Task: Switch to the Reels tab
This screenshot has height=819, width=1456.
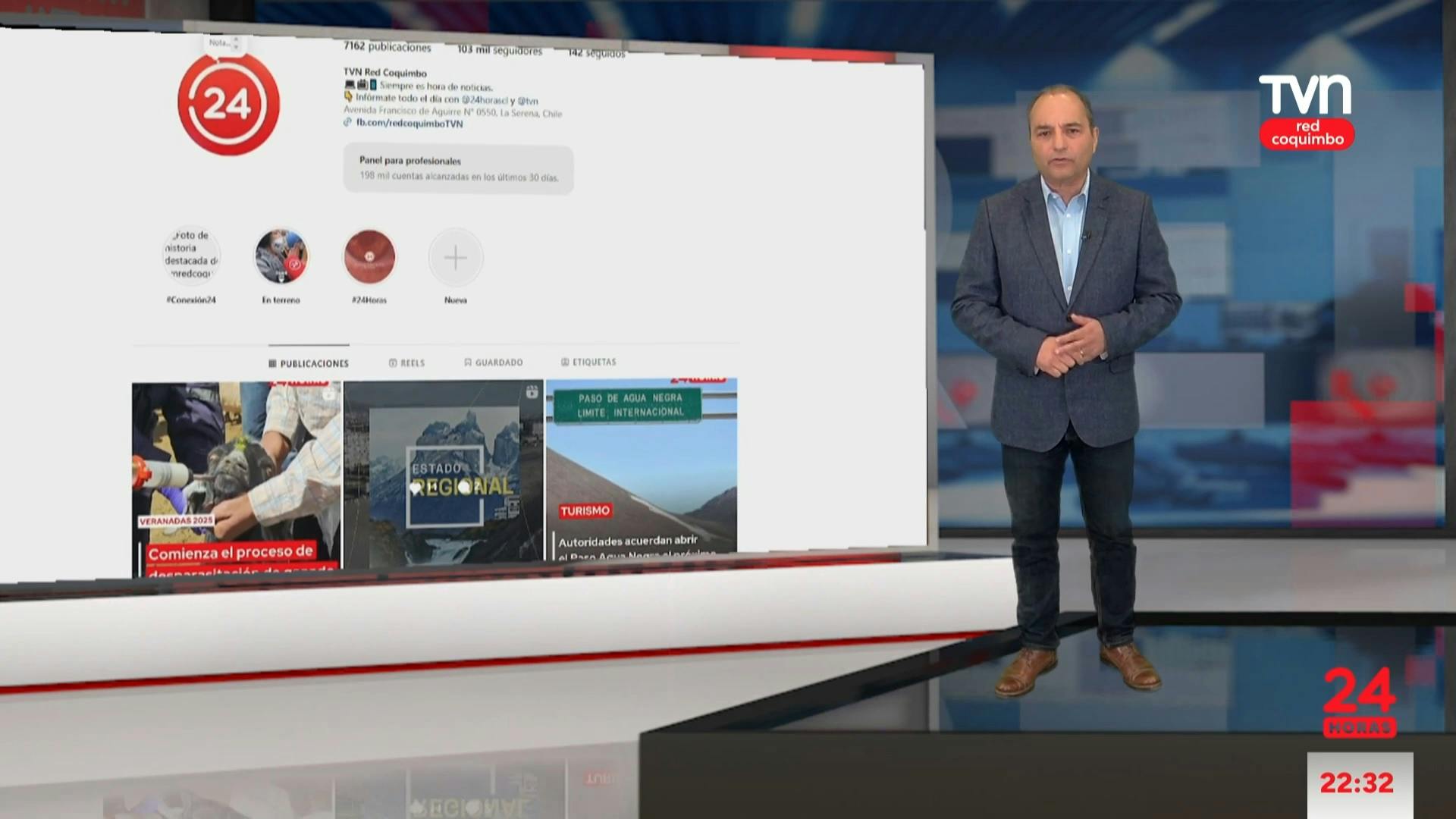Action: click(407, 363)
